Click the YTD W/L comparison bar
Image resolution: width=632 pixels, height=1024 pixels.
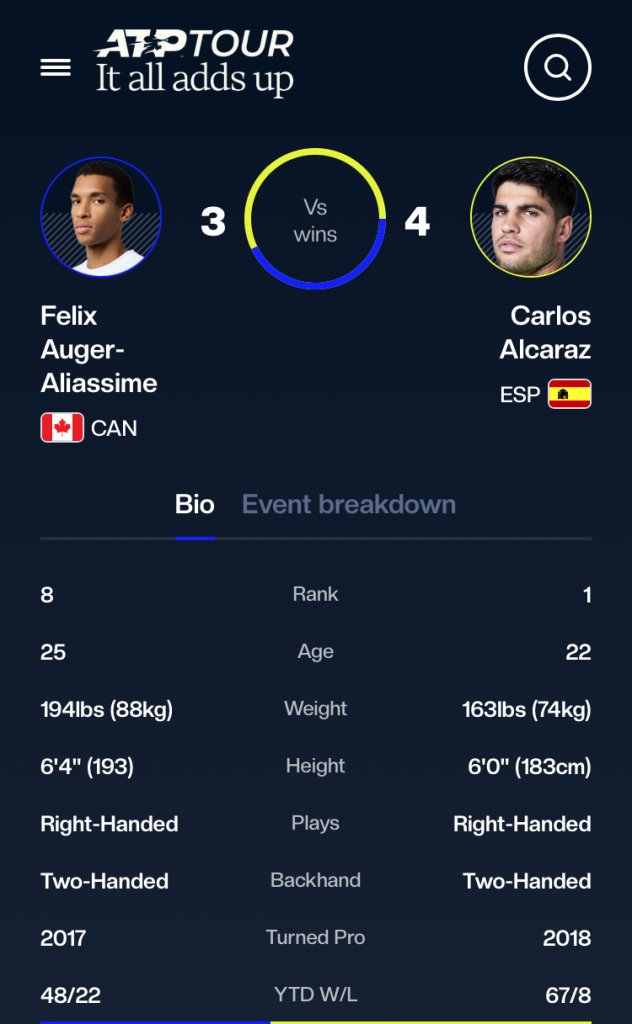316,1021
